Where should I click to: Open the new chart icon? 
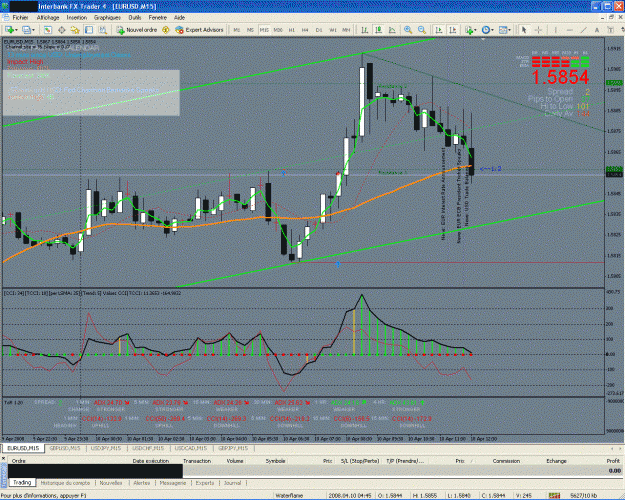pyautogui.click(x=9, y=30)
